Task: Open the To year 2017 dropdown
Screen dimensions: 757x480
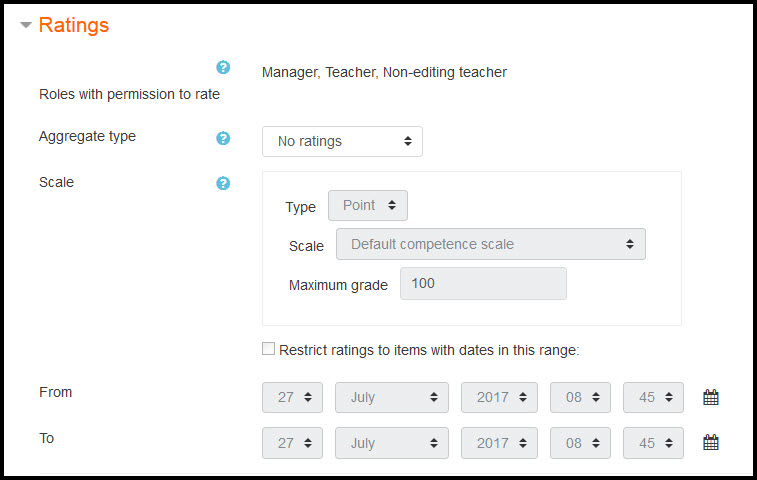Action: 499,443
